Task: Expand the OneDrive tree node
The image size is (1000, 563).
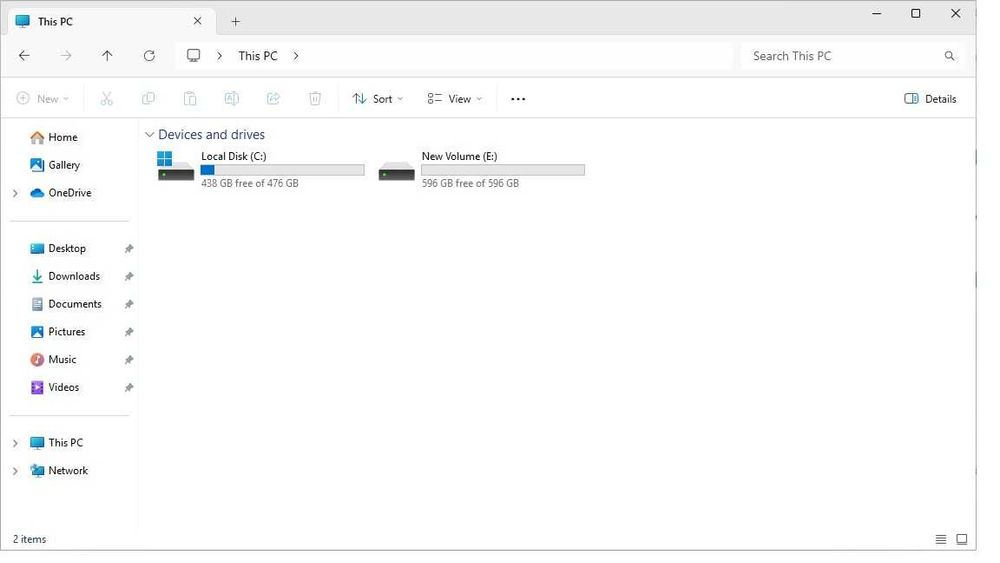Action: [15, 193]
